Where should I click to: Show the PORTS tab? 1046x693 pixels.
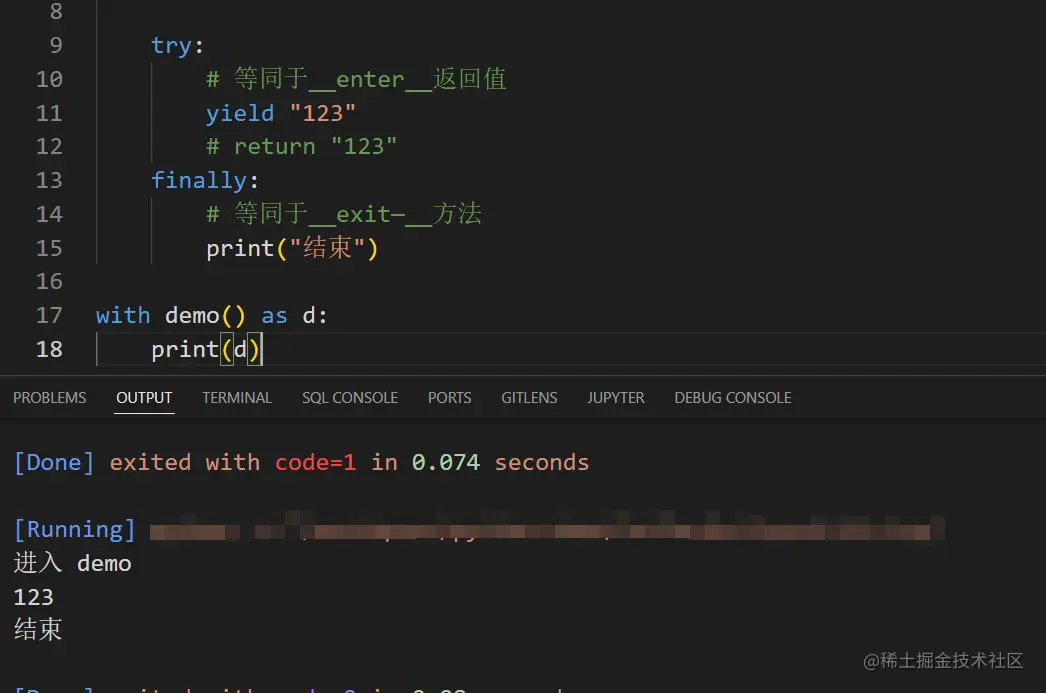[449, 398]
